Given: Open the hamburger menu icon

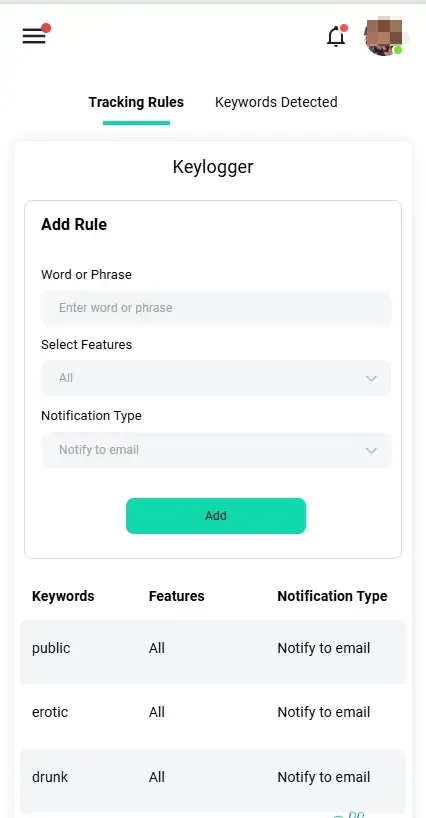Looking at the screenshot, I should 34,36.
